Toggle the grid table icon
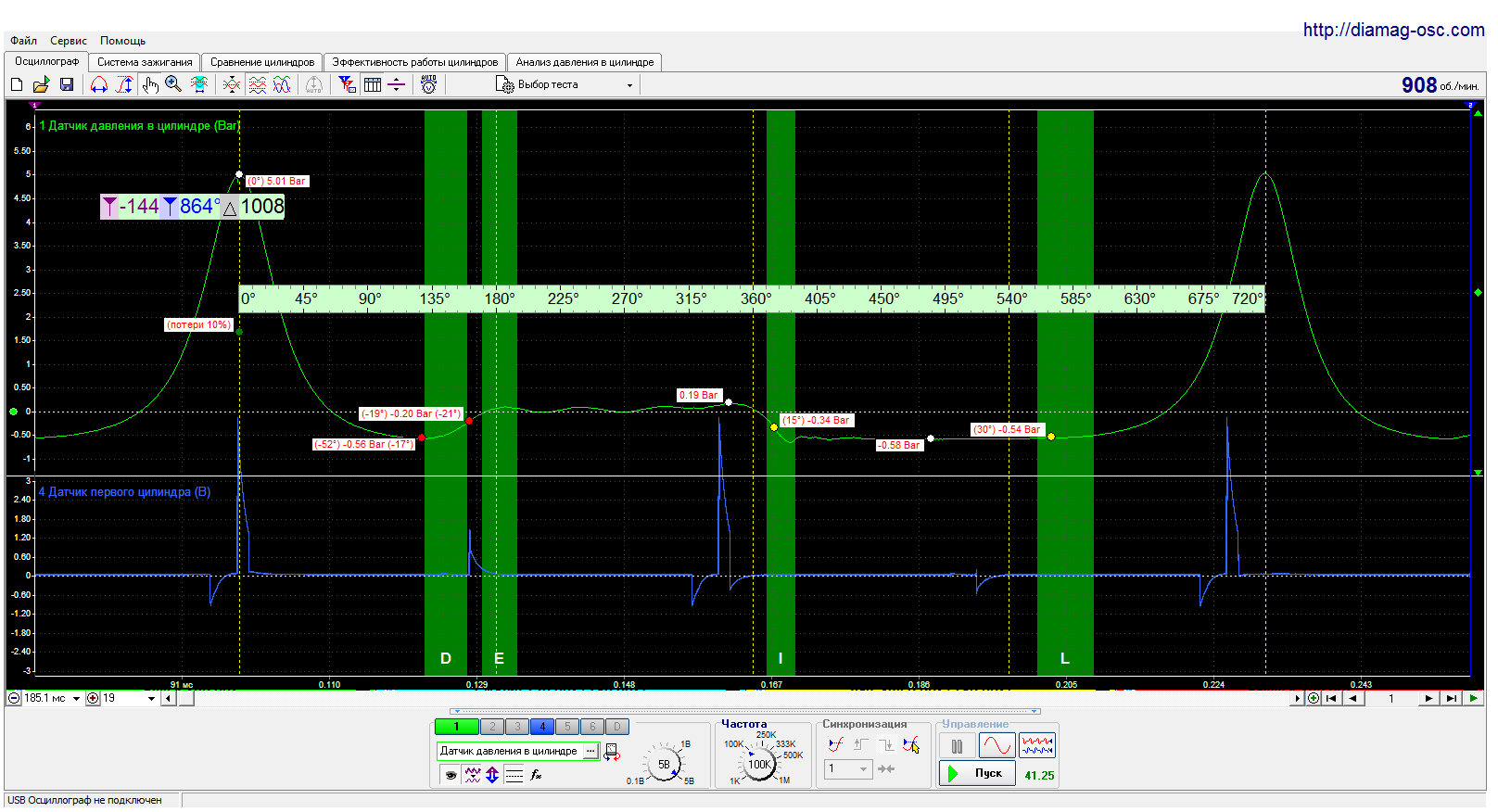Screen dimensions: 1498x812 coord(373,84)
